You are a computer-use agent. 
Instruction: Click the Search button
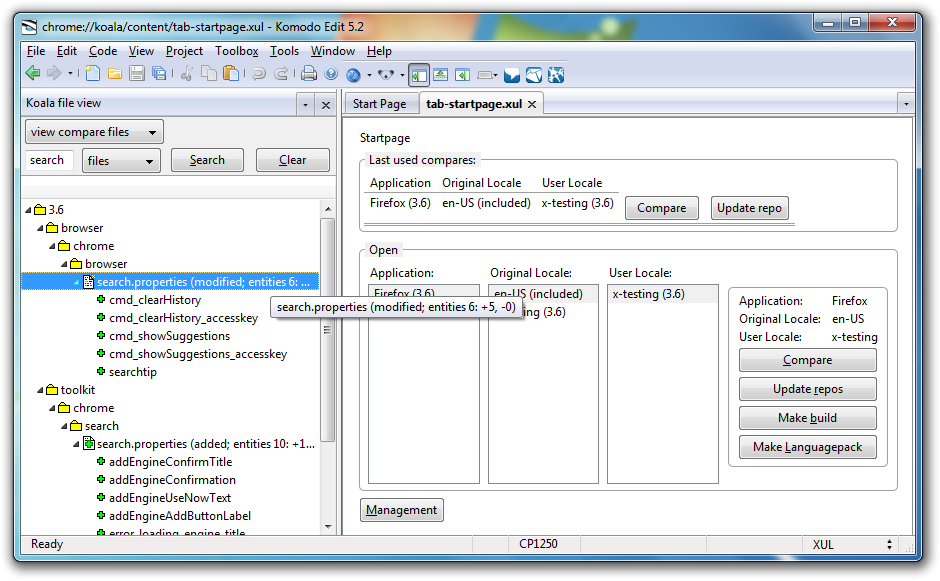207,160
